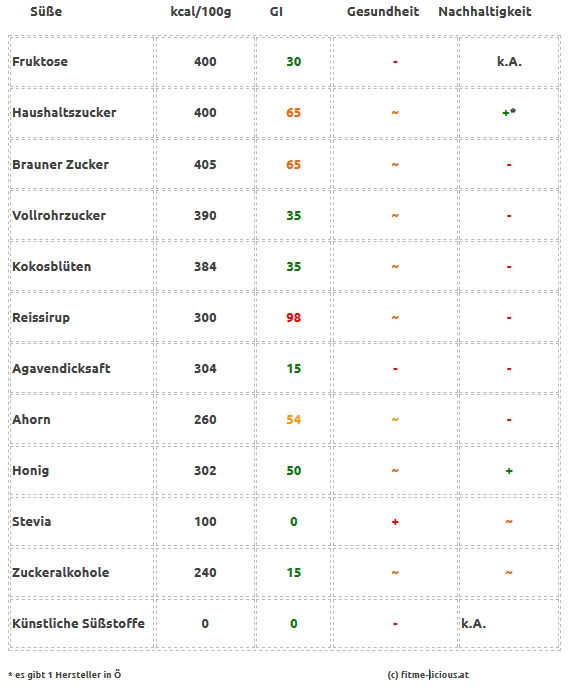The image size is (568, 688).
Task: Select the Ahorn GI value 54
Action: (x=293, y=420)
